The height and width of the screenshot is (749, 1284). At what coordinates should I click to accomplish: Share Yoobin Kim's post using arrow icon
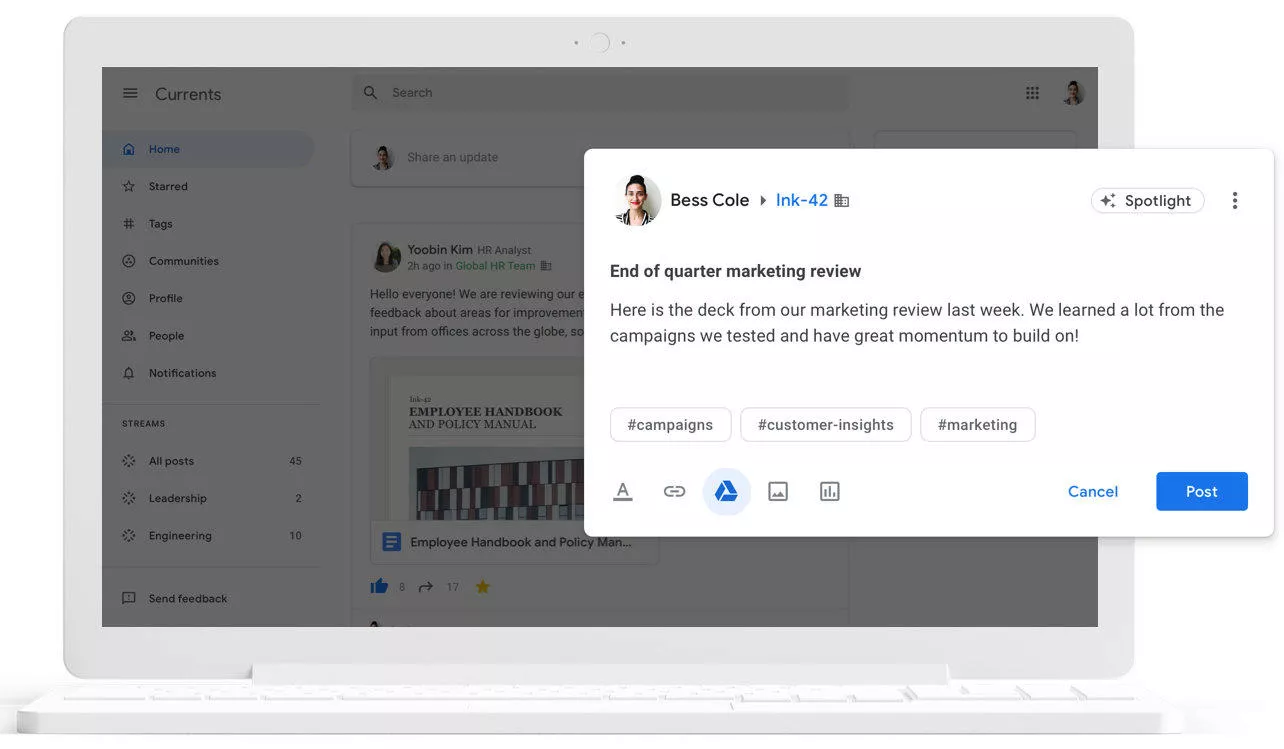(426, 587)
